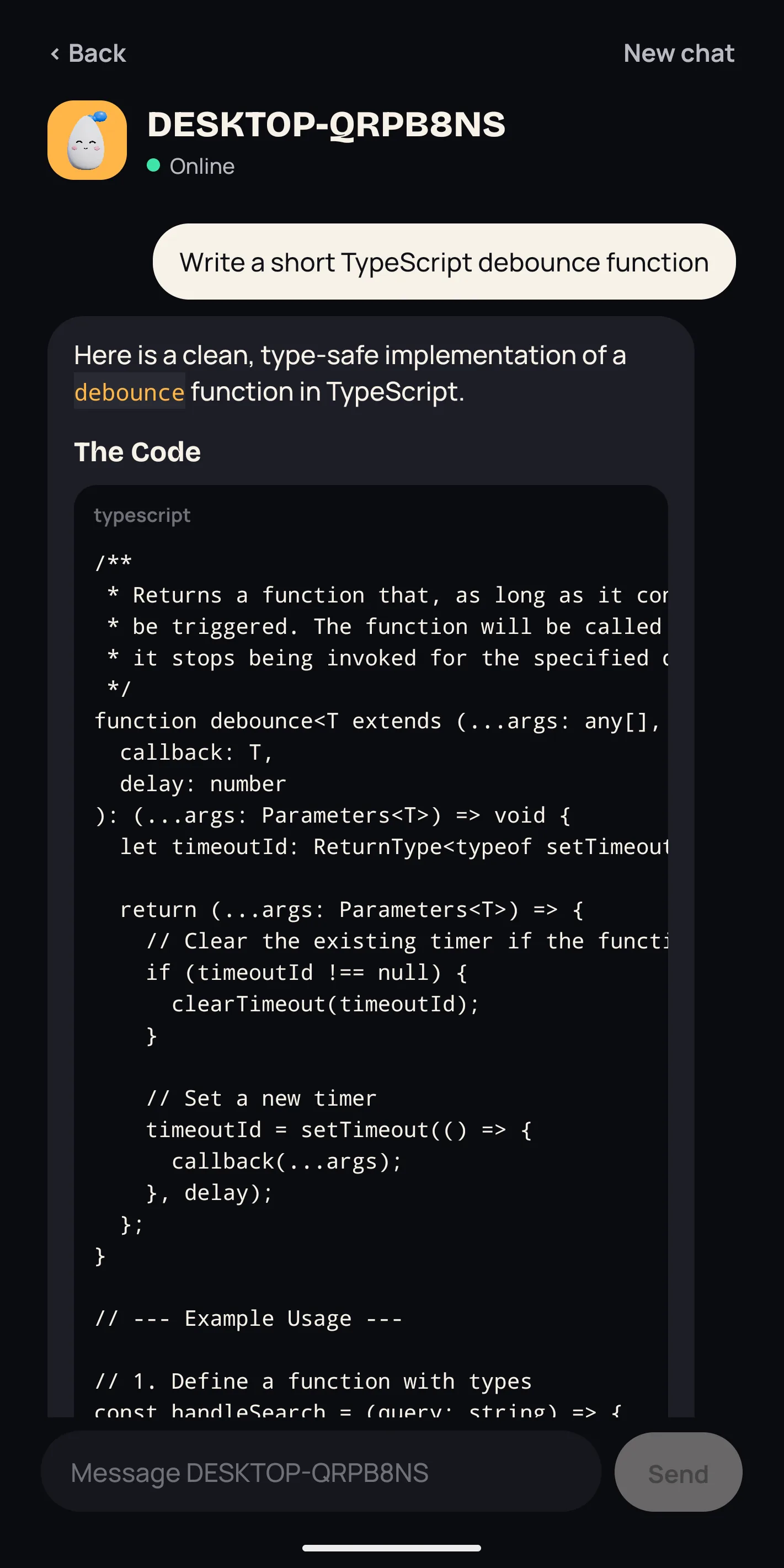Click the function debounce signature line

(x=377, y=721)
